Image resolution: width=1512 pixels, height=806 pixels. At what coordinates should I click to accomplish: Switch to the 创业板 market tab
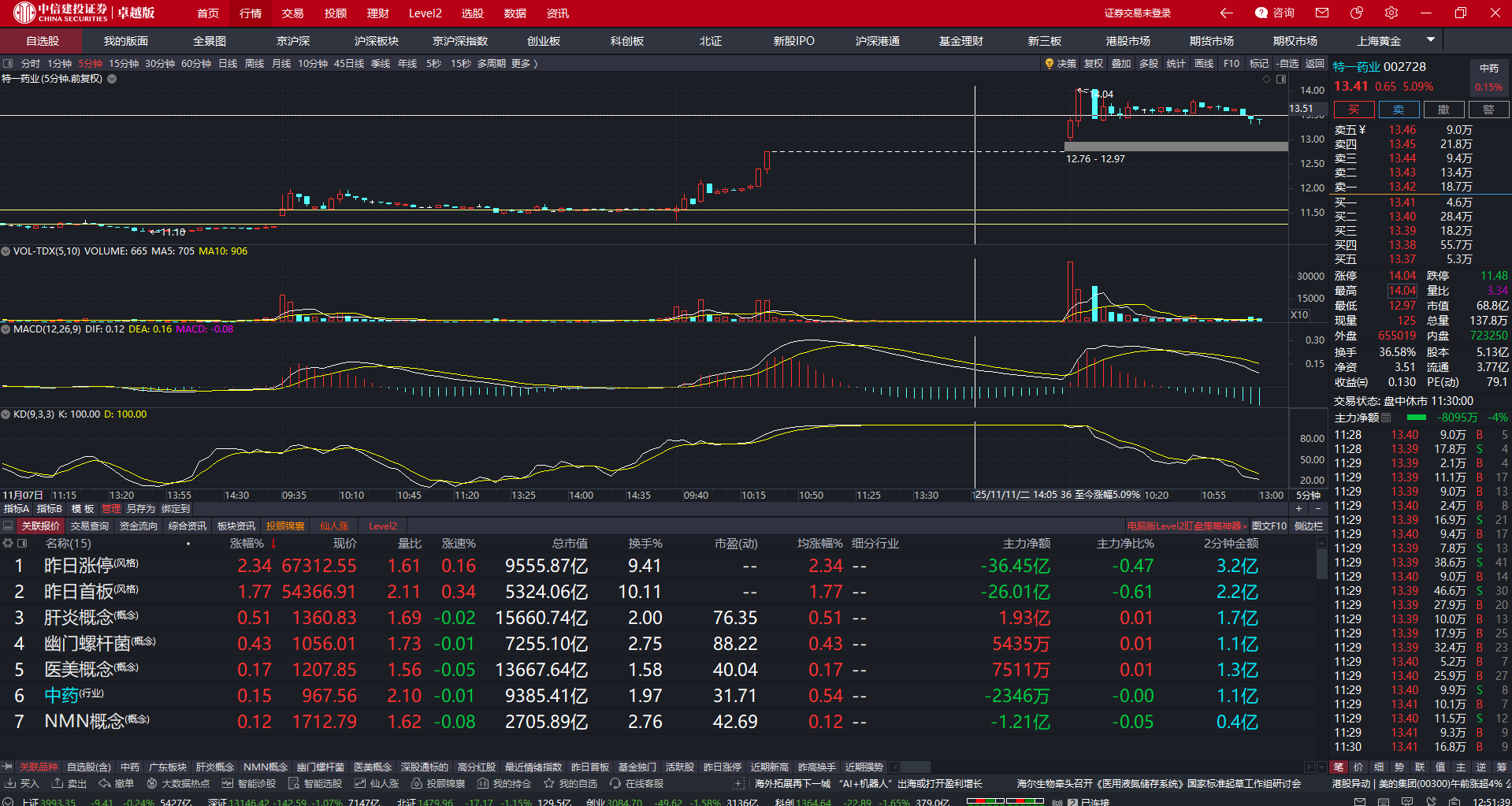(543, 41)
